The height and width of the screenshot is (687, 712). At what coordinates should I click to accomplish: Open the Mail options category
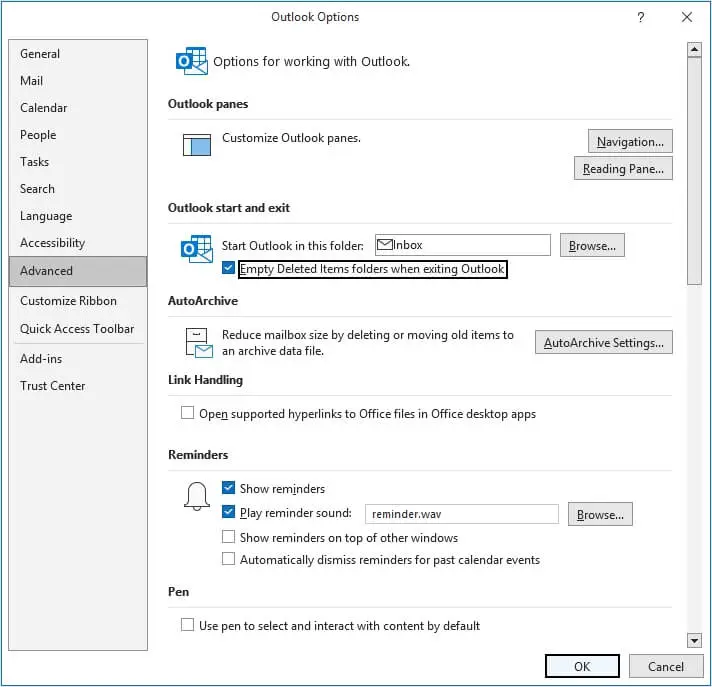pyautogui.click(x=78, y=81)
